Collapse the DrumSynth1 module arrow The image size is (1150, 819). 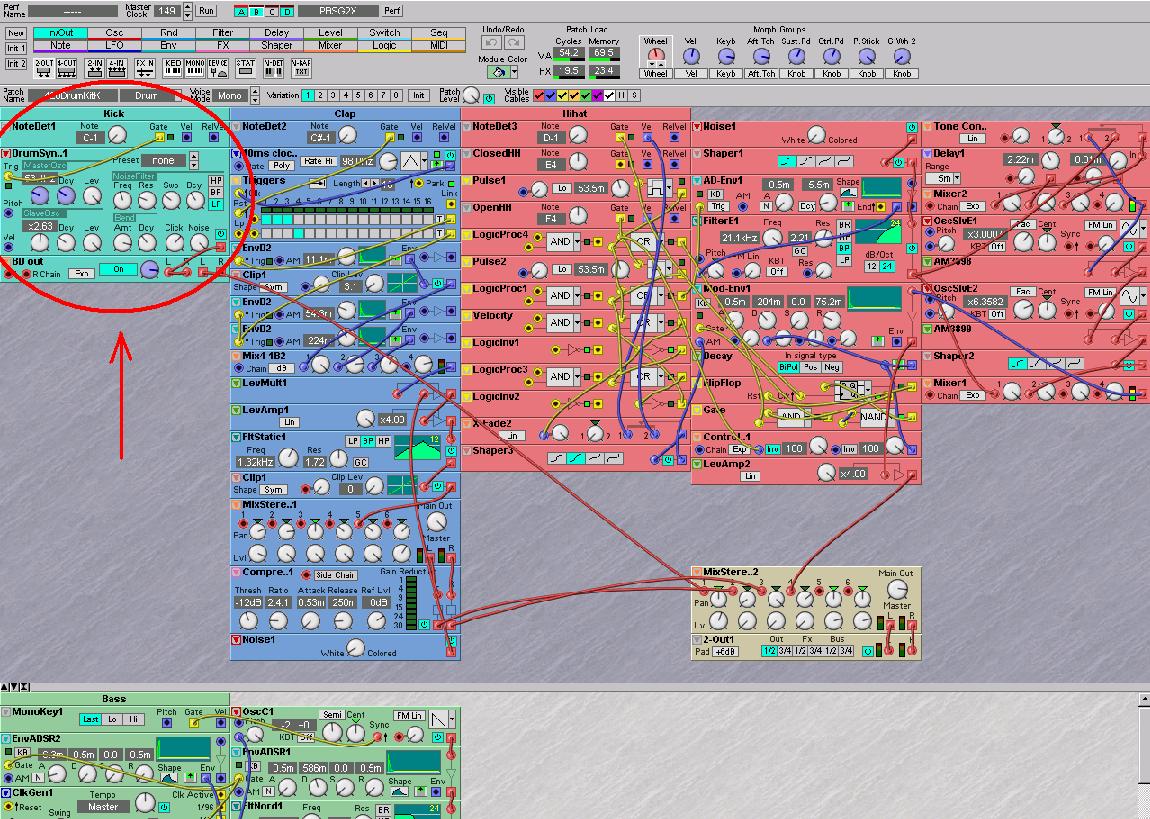point(6,154)
